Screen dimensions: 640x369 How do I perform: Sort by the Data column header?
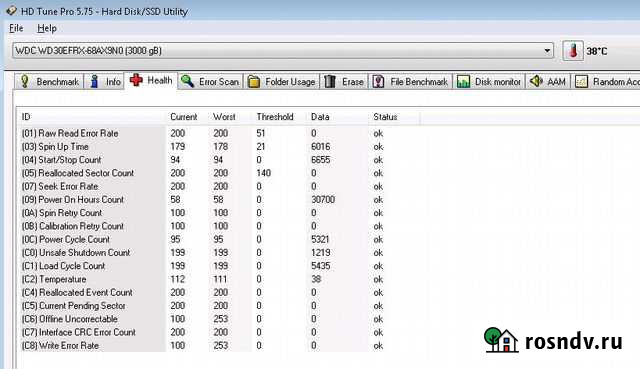tap(320, 117)
